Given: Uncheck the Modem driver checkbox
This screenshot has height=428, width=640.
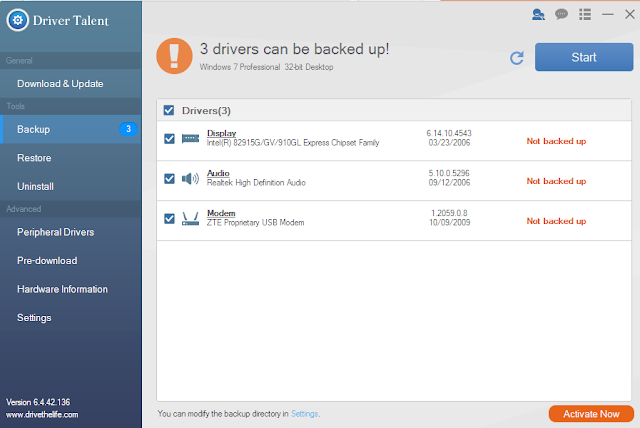Looking at the screenshot, I should coord(169,219).
